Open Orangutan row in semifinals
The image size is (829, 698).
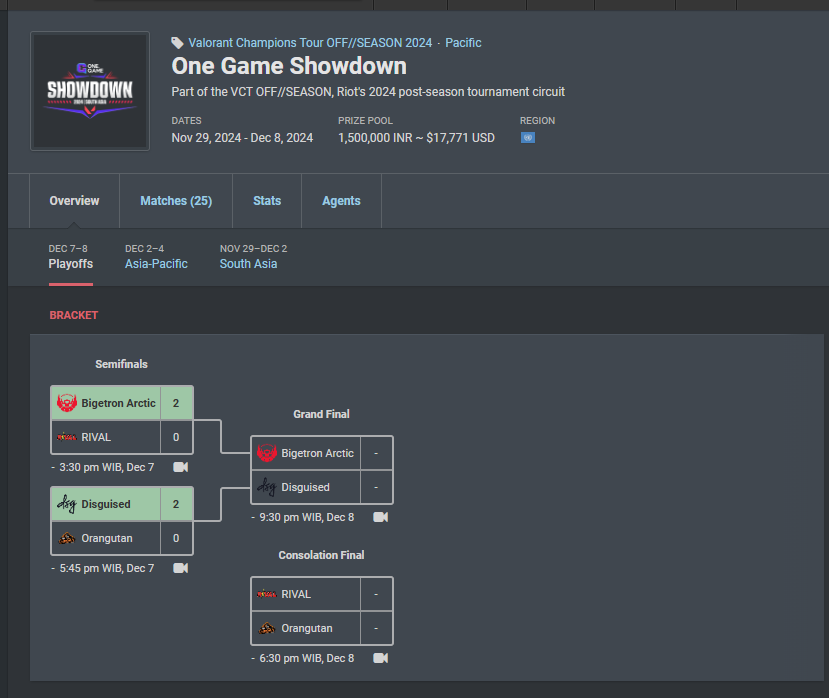[x=122, y=538]
